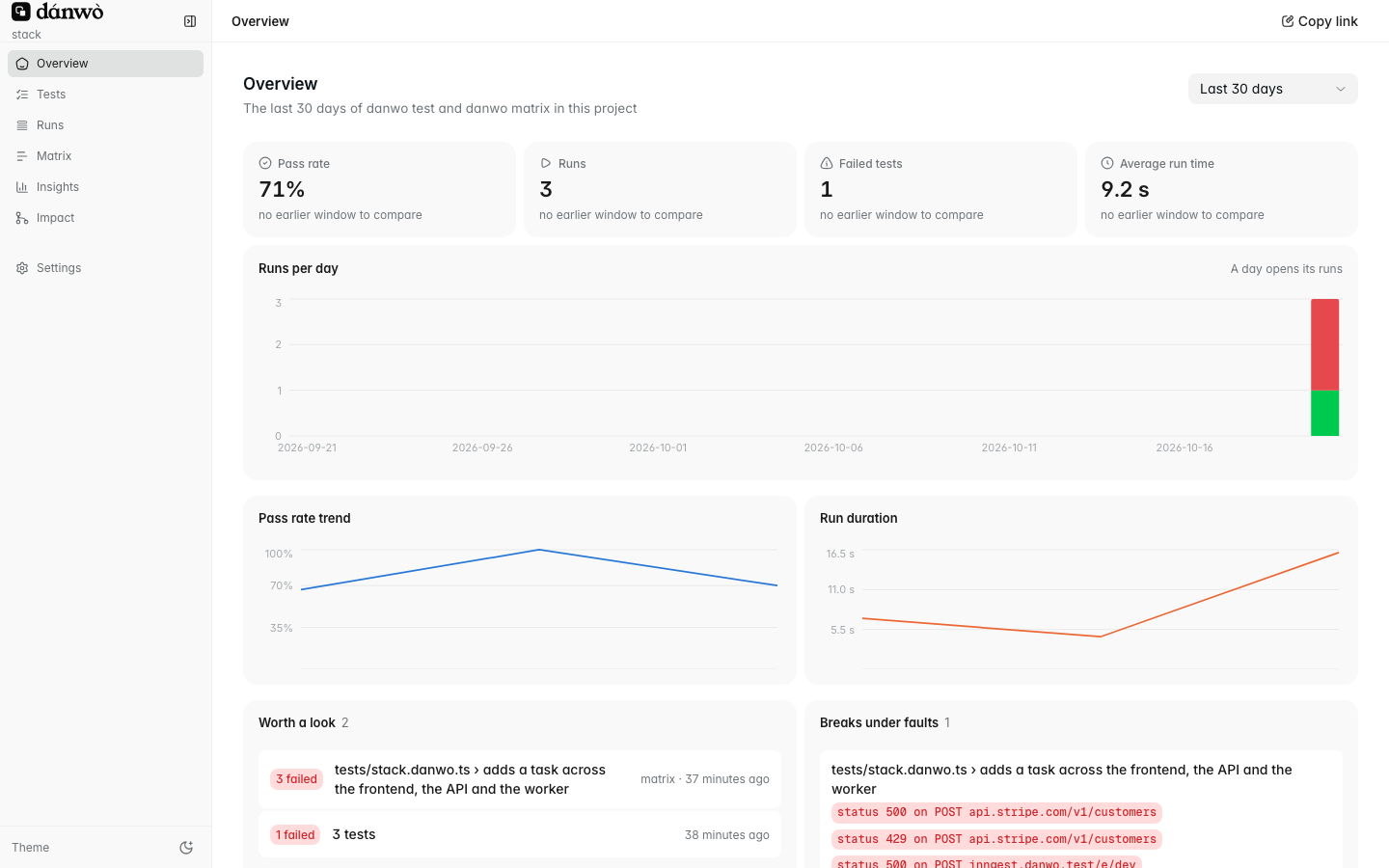Collapse the sidebar panel toggle icon
This screenshot has height=868, width=1389.
point(190,21)
